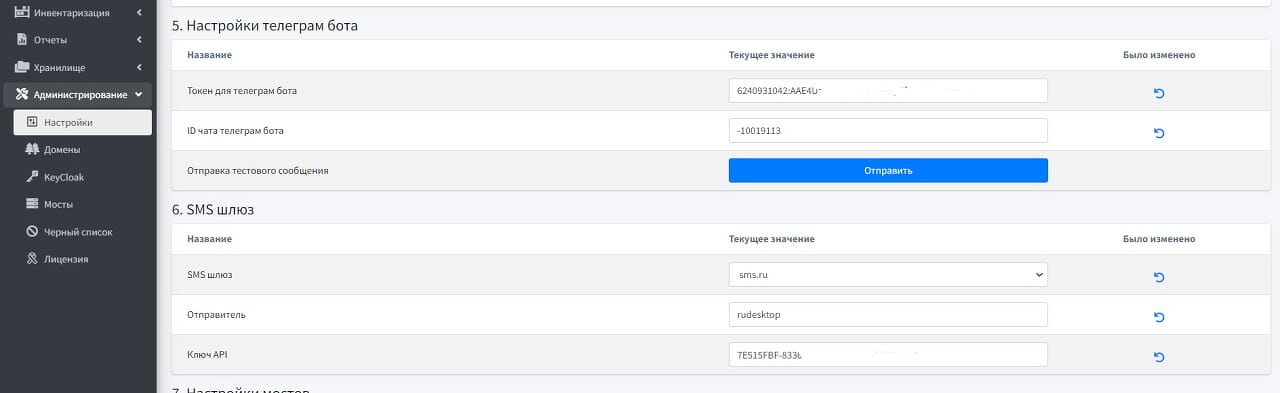
Task: Open the Инвентаризация sidebar section
Action: click(77, 12)
